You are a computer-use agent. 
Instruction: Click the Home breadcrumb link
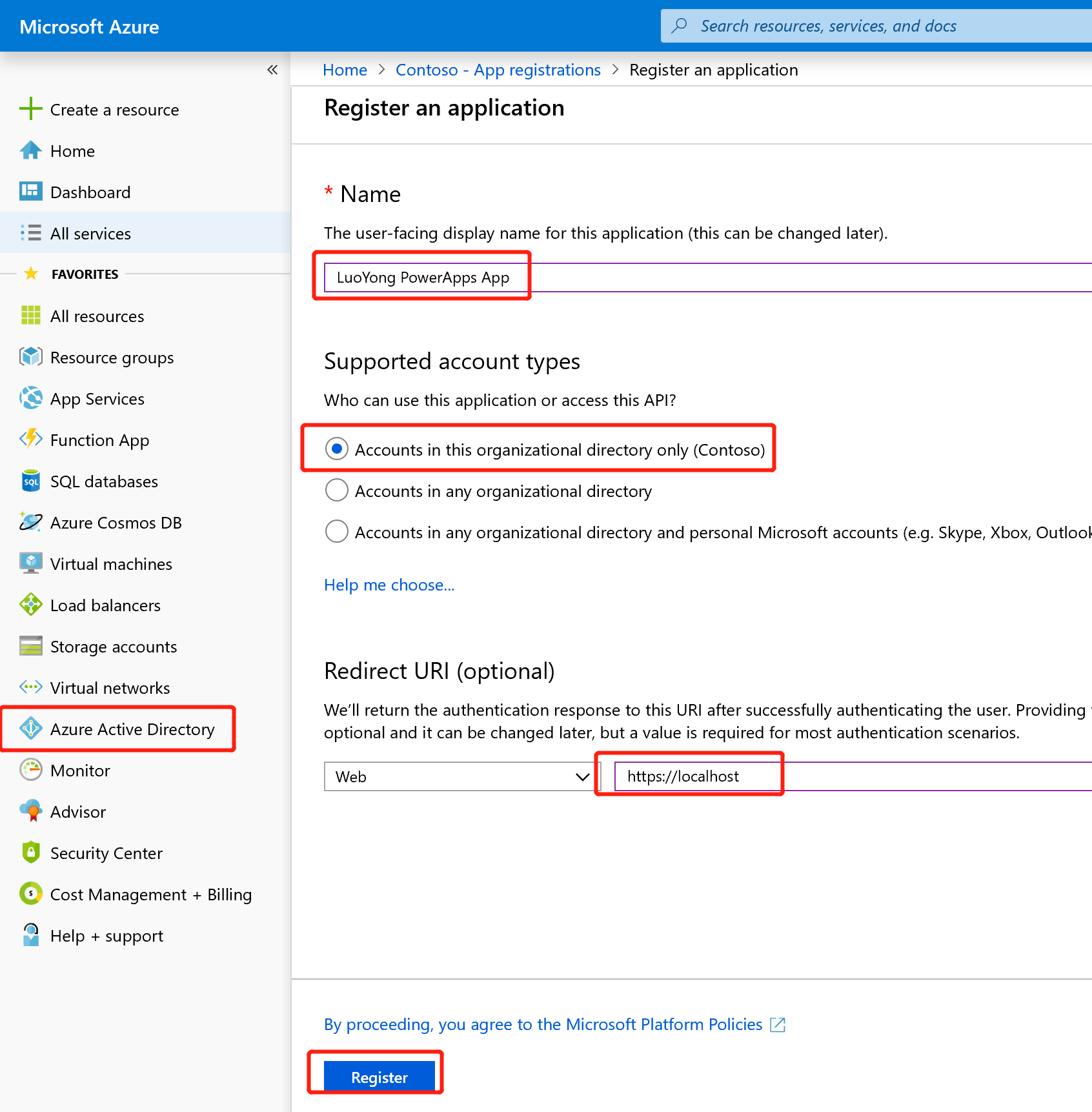tap(345, 70)
